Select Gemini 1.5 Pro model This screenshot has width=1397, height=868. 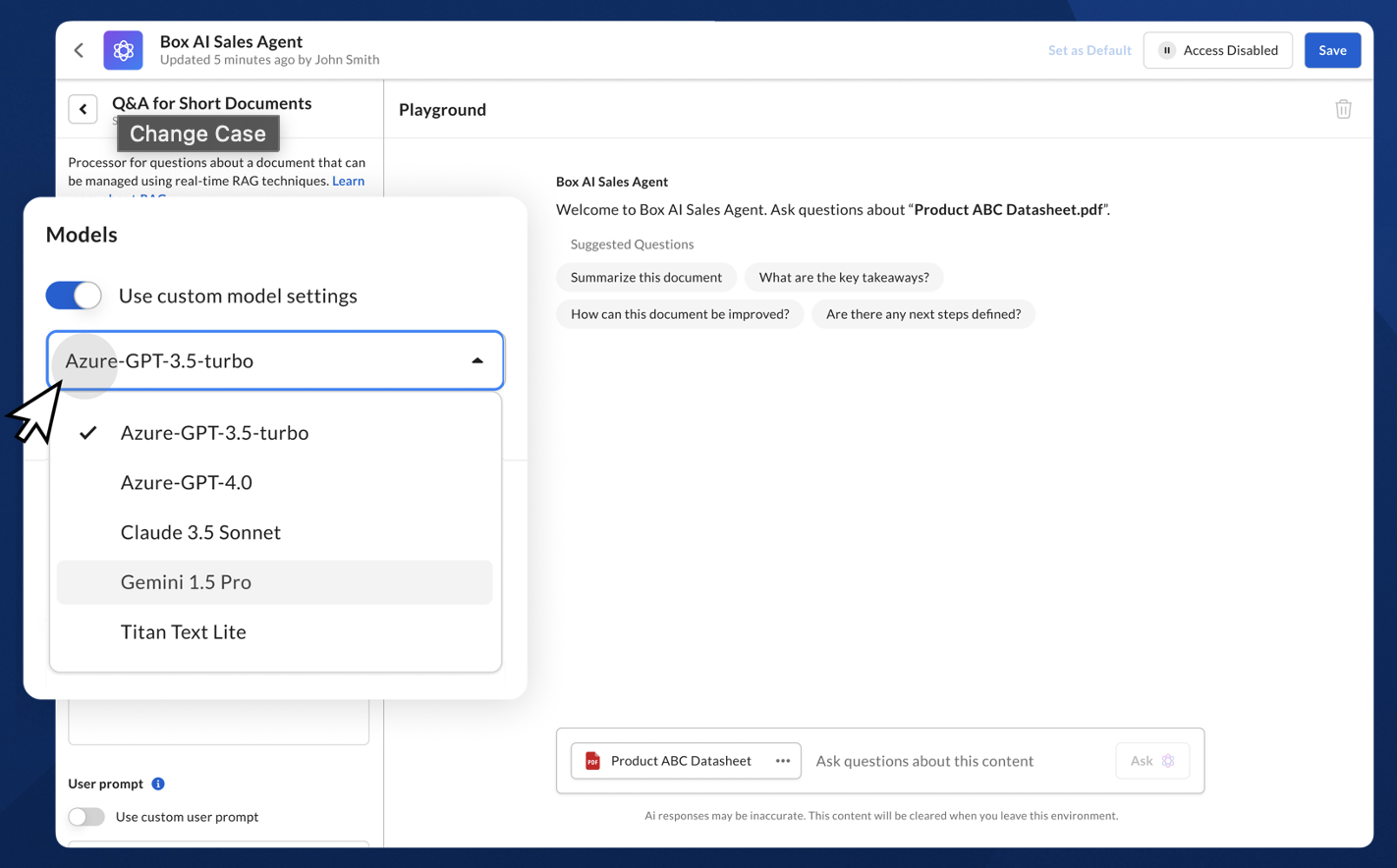pos(275,582)
